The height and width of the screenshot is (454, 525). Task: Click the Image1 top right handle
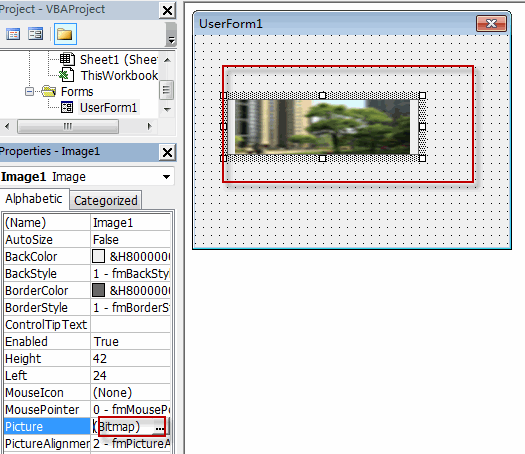coord(423,95)
